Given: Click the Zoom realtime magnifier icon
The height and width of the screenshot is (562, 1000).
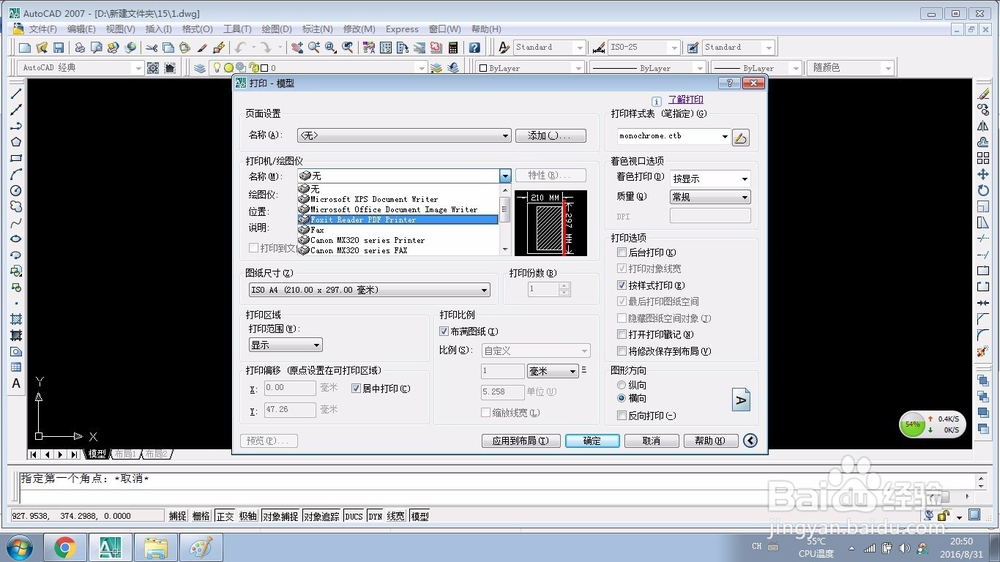Looking at the screenshot, I should 314,47.
